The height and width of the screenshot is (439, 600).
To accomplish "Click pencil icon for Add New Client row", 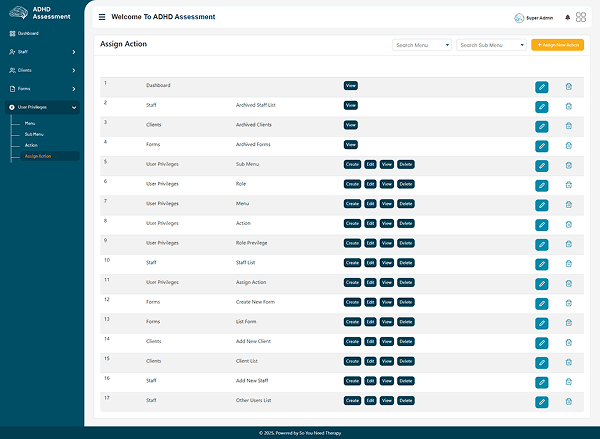I will pyautogui.click(x=541, y=342).
